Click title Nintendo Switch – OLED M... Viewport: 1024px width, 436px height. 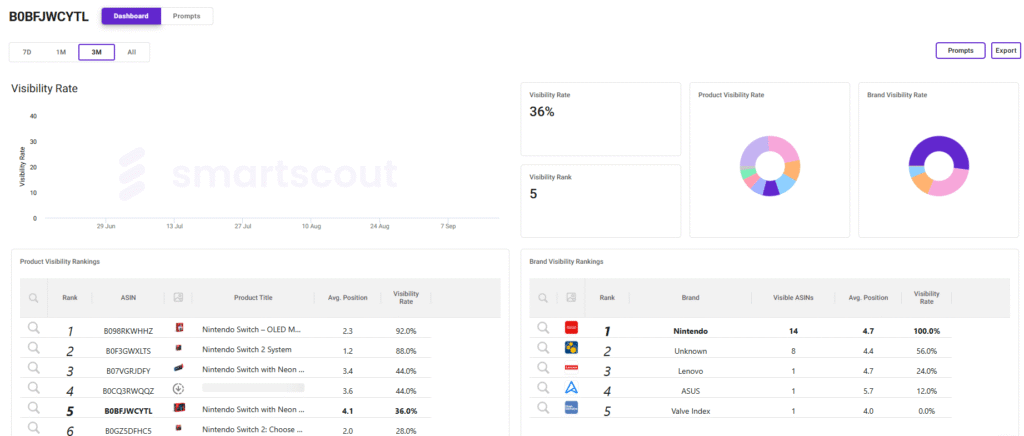click(x=251, y=330)
